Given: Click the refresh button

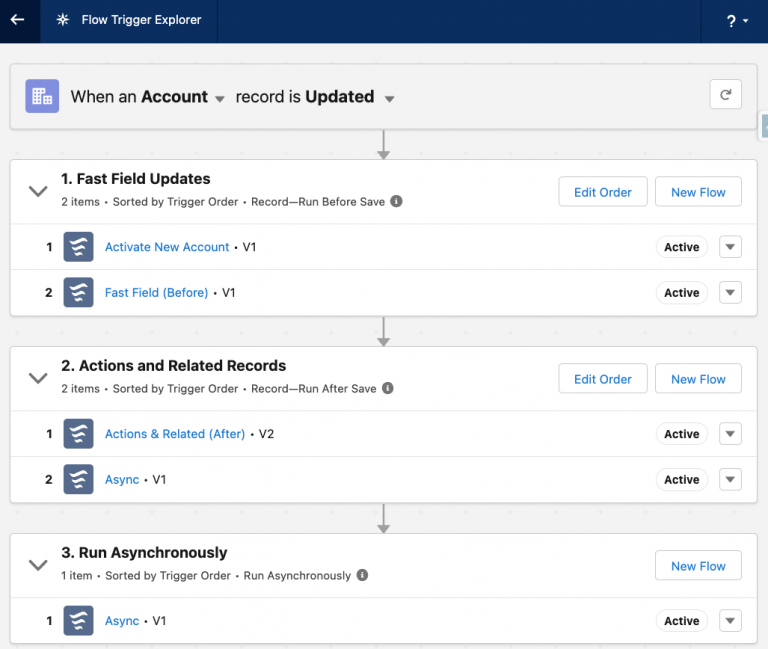Looking at the screenshot, I should [x=725, y=94].
